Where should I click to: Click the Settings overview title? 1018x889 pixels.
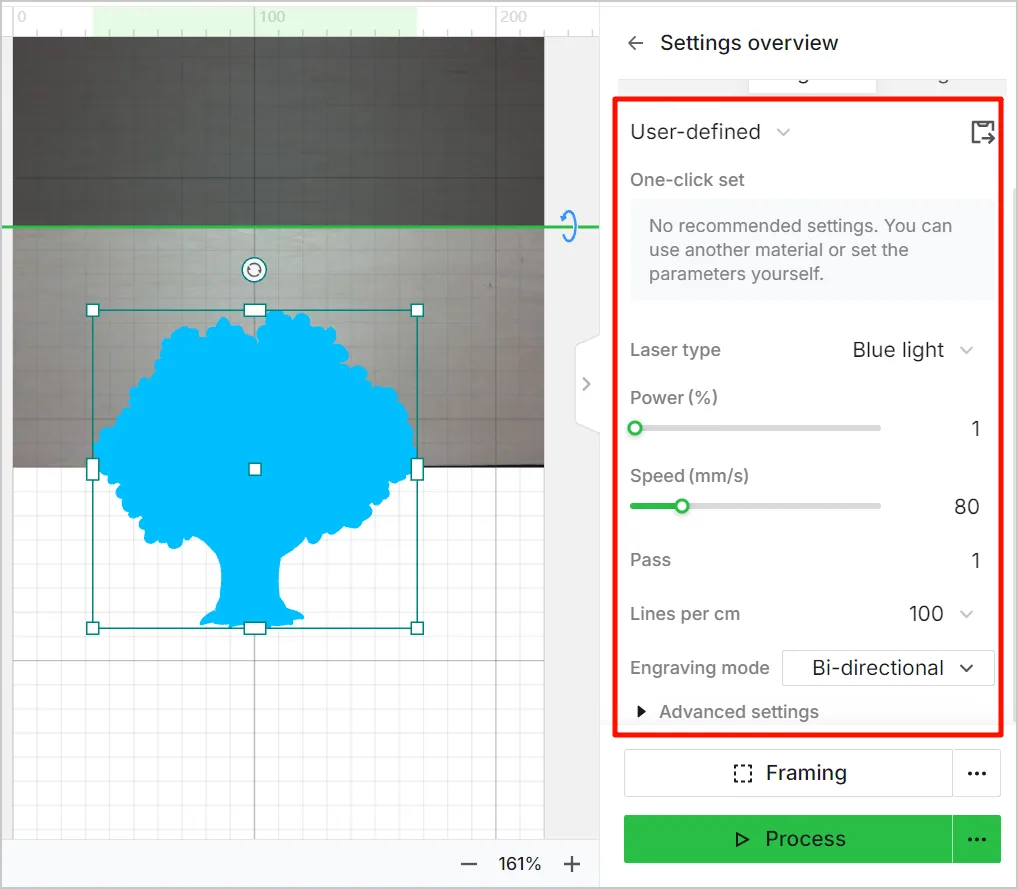749,43
